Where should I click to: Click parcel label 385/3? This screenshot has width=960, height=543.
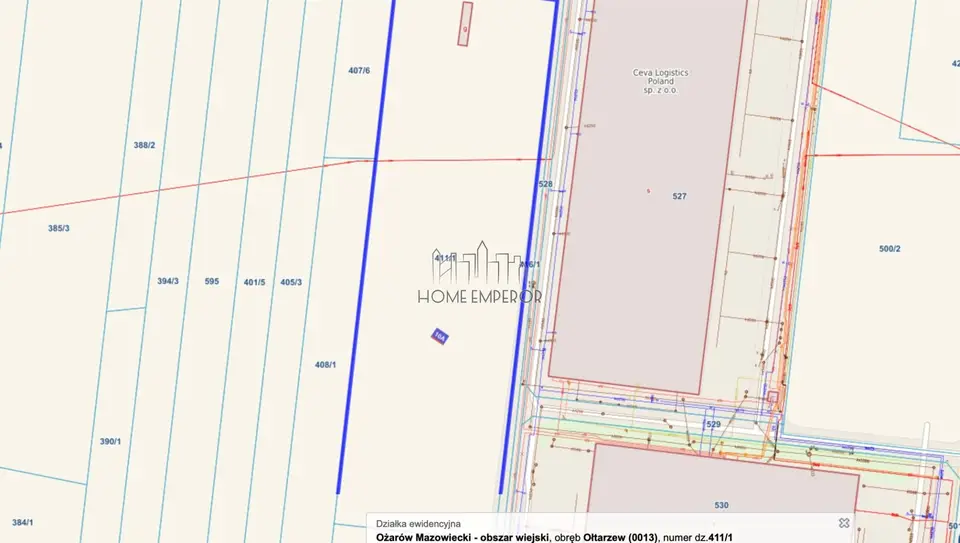59,228
